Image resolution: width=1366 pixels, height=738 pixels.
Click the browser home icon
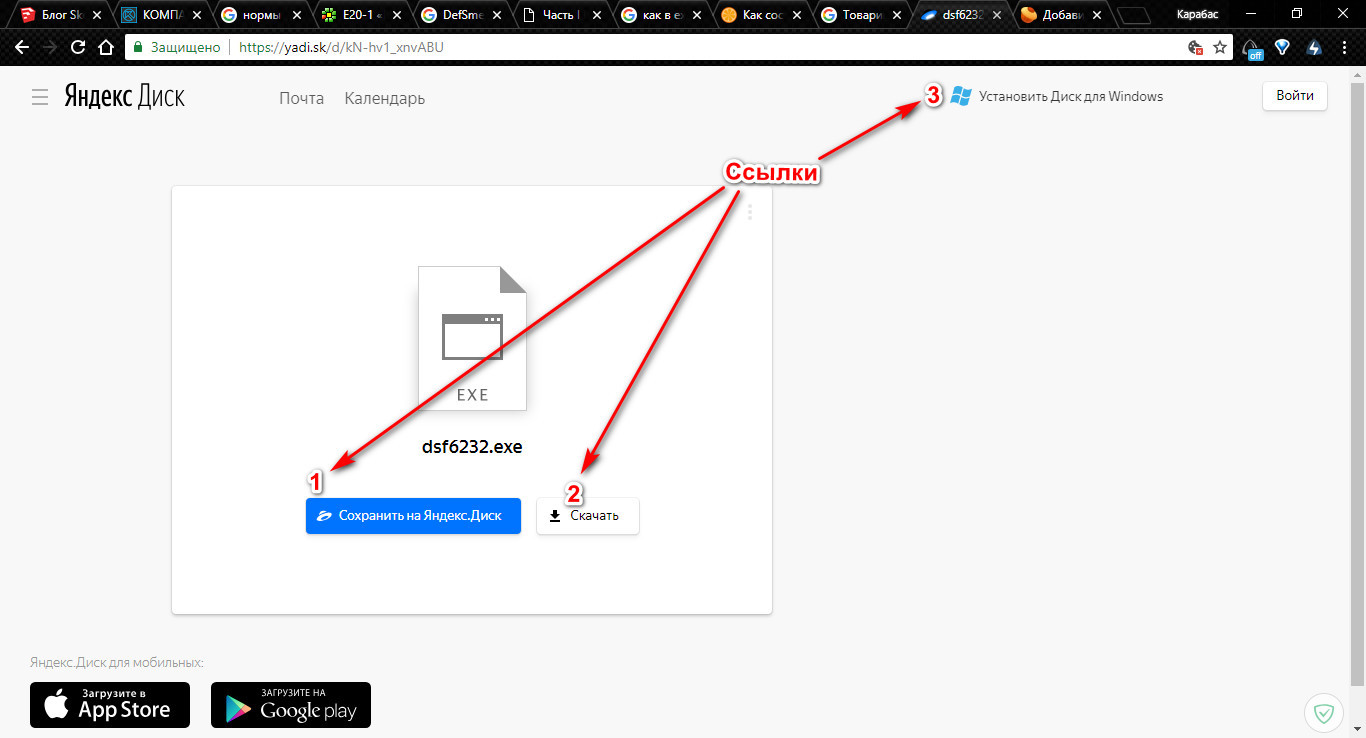click(x=106, y=47)
